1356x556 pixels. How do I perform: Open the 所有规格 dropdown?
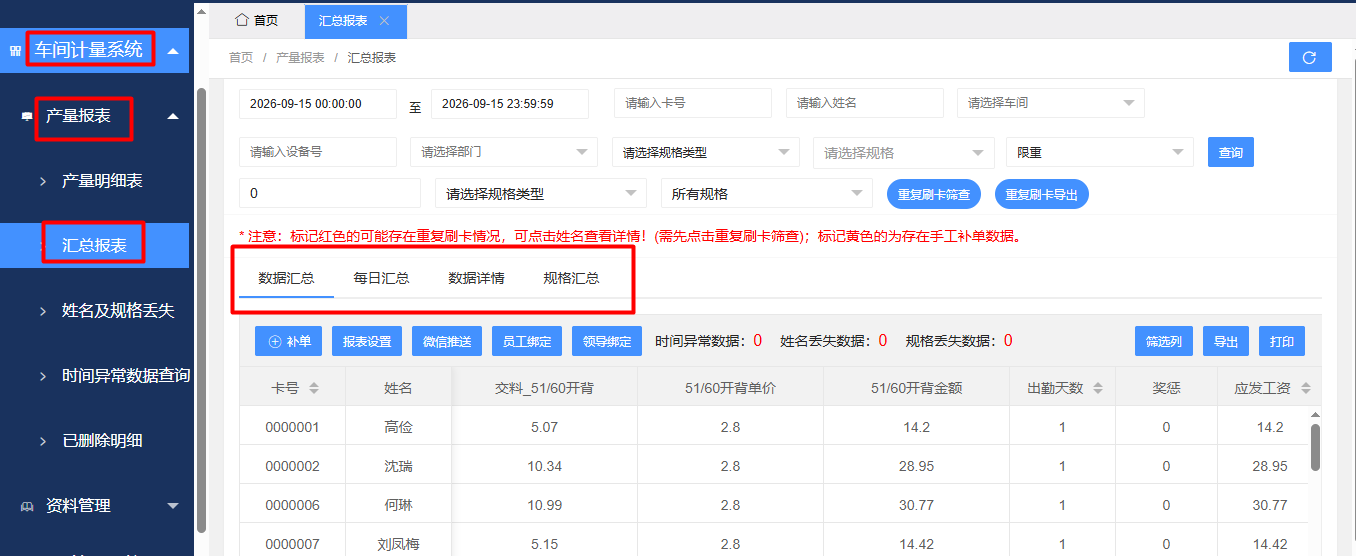tap(767, 194)
